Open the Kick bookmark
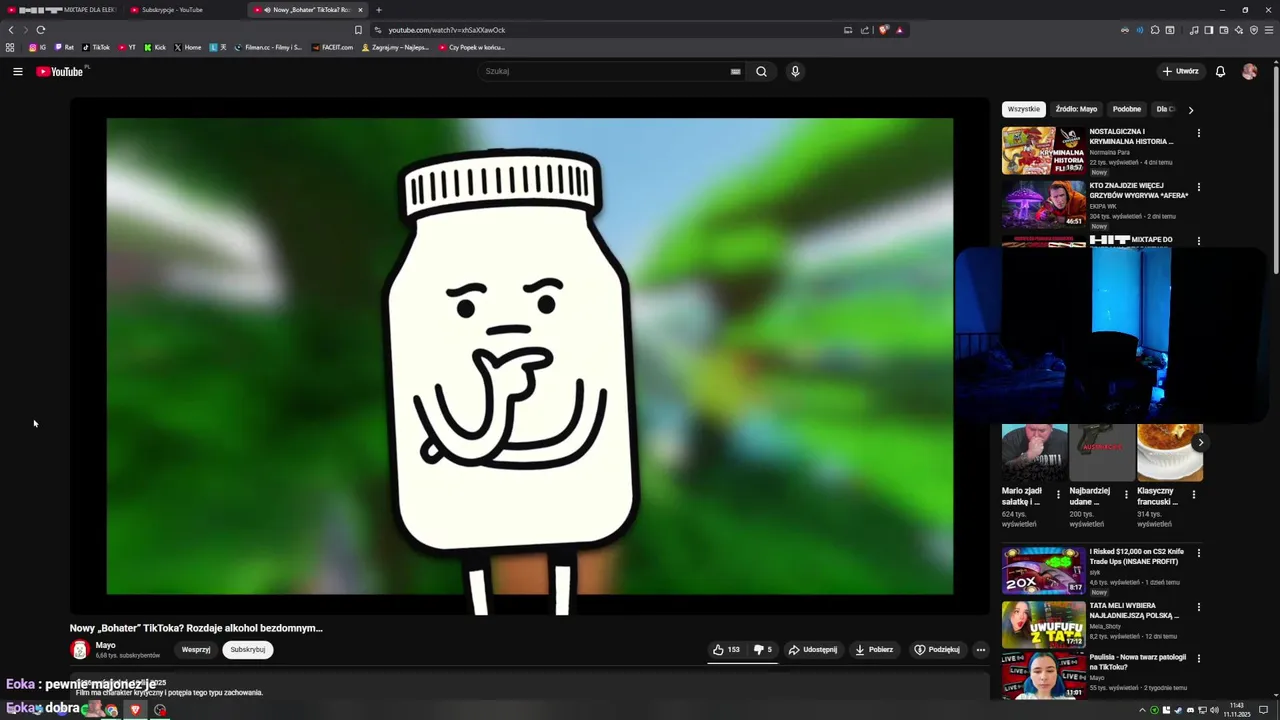The width and height of the screenshot is (1280, 720). (x=155, y=47)
